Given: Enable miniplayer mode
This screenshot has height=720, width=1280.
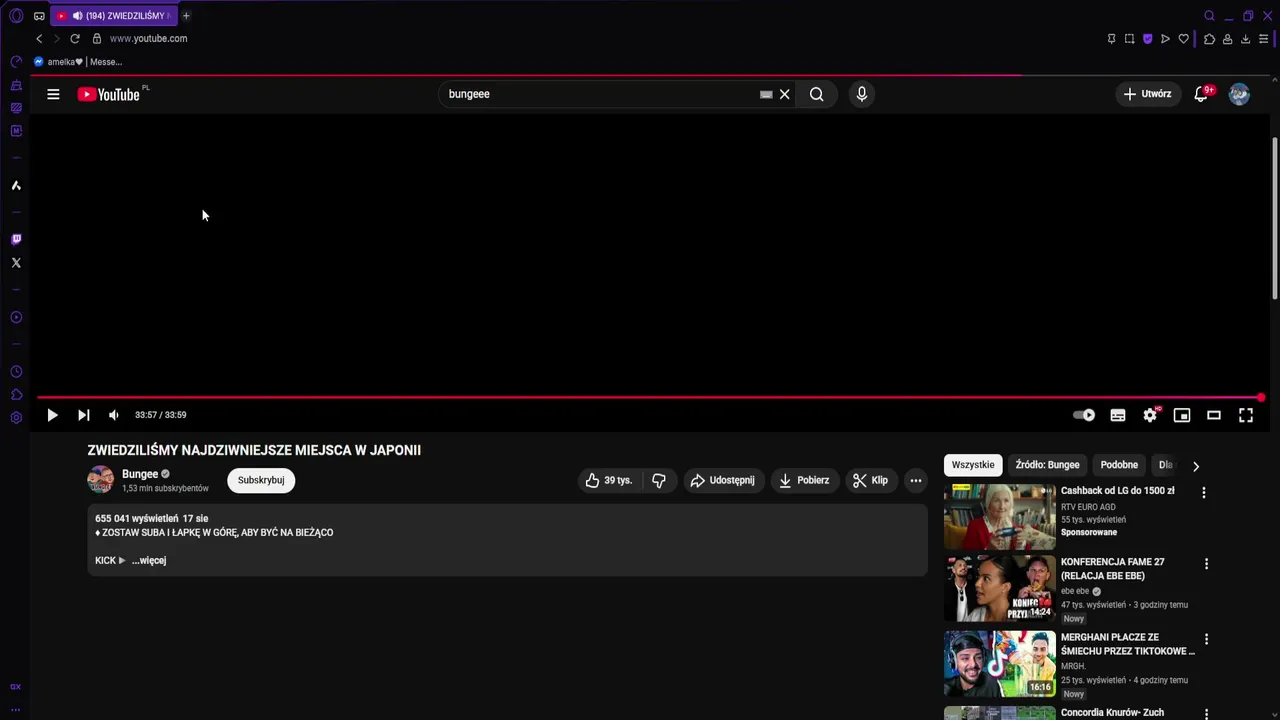Looking at the screenshot, I should tap(1182, 415).
